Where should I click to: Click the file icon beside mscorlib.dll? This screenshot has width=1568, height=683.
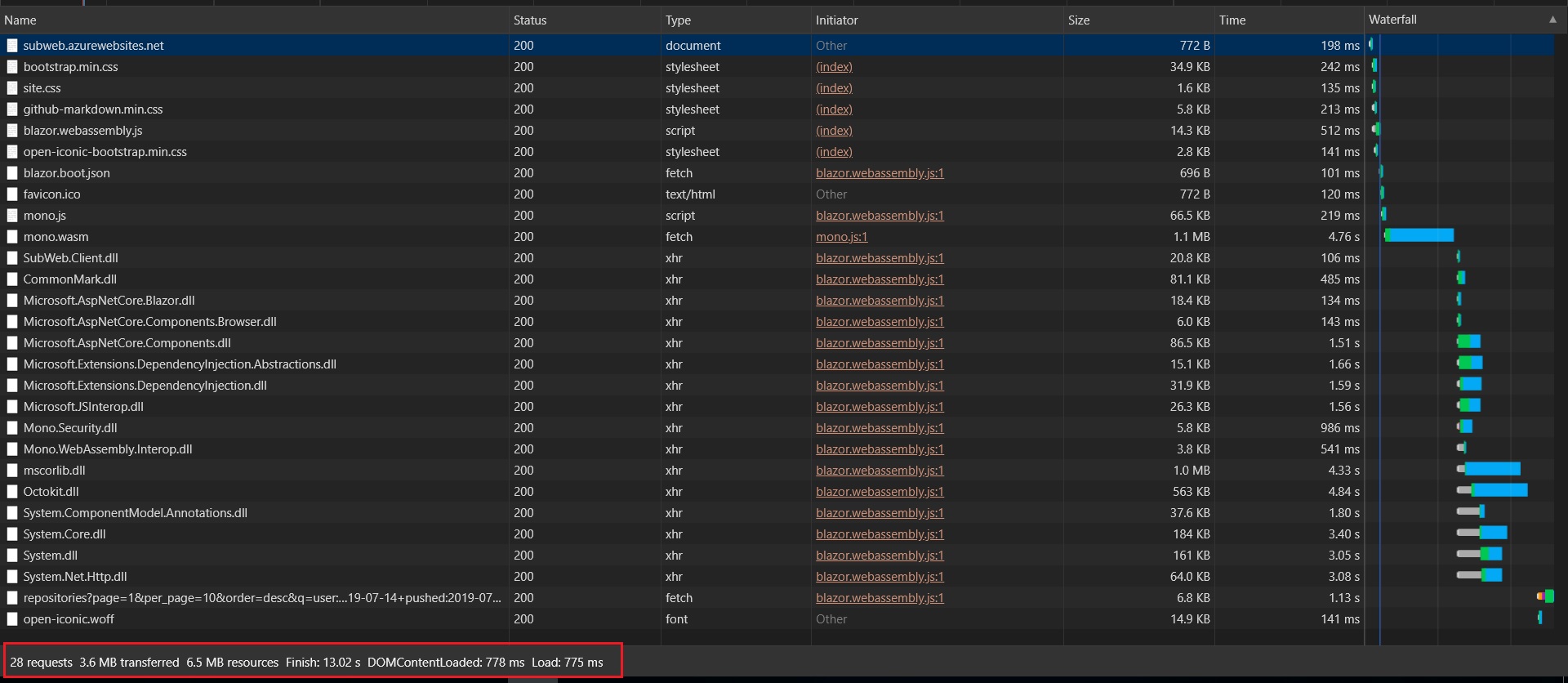pyautogui.click(x=12, y=471)
